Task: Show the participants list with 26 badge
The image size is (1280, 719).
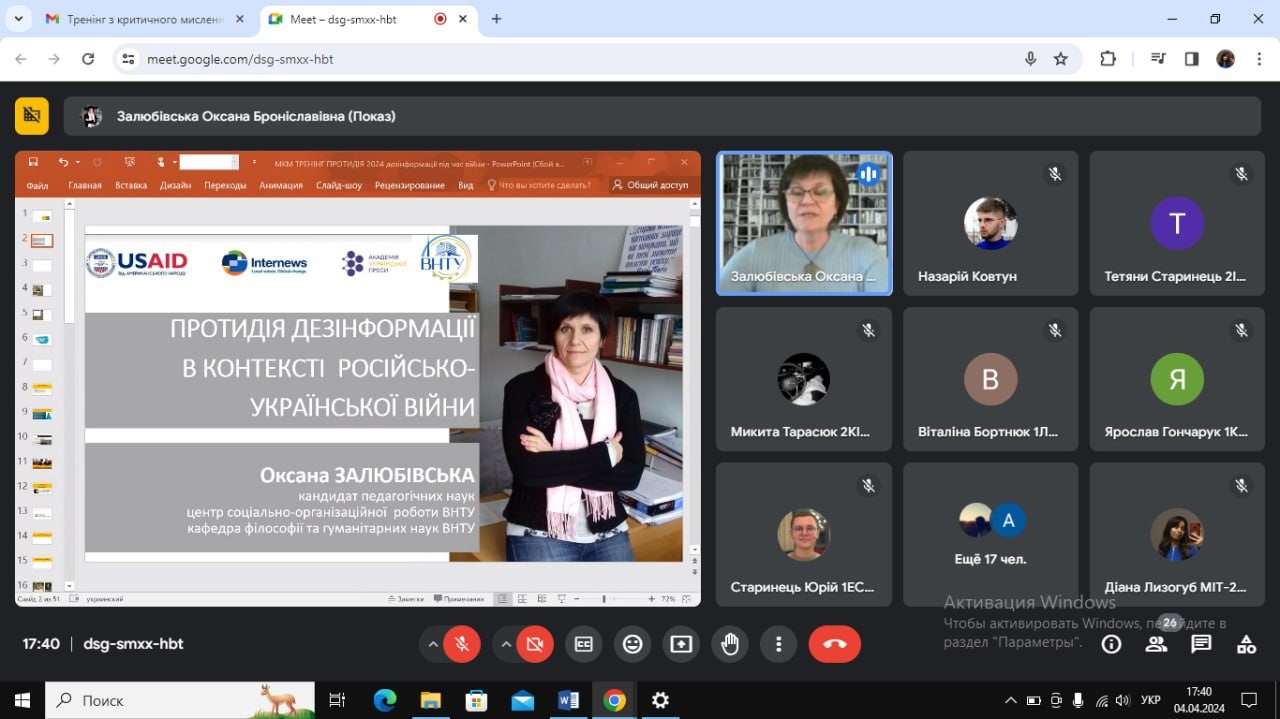Action: 1157,644
